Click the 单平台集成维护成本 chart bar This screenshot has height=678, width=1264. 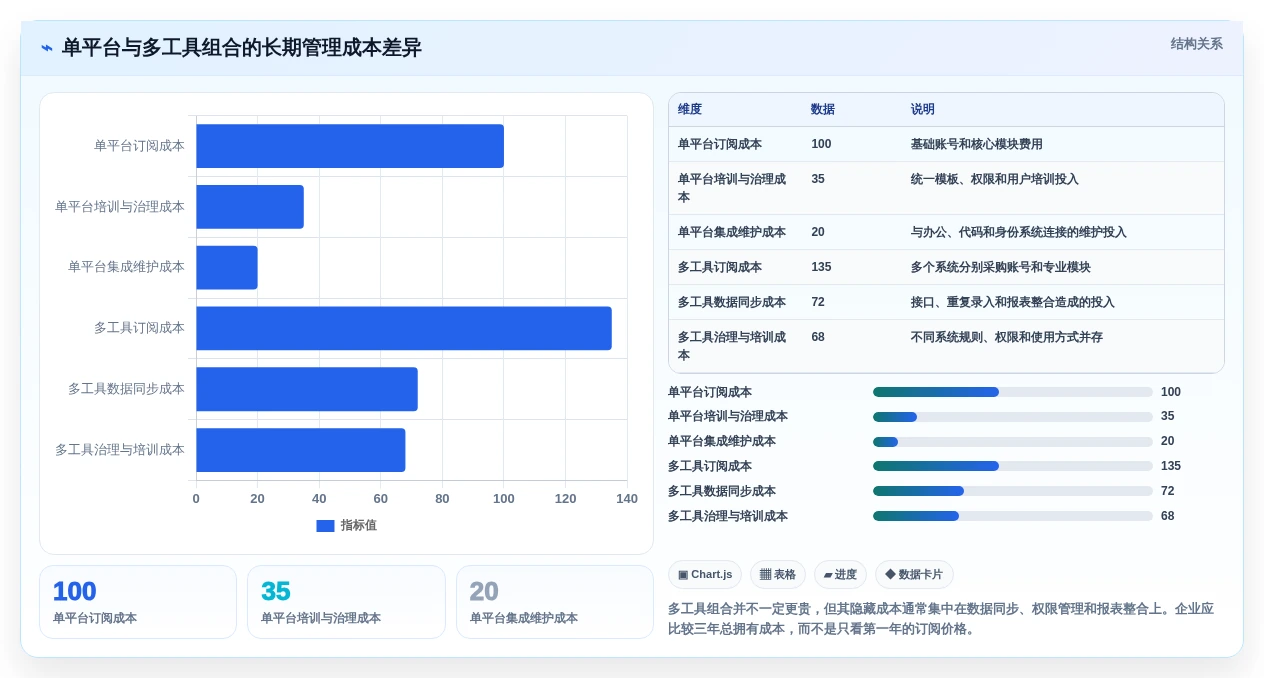click(x=227, y=268)
